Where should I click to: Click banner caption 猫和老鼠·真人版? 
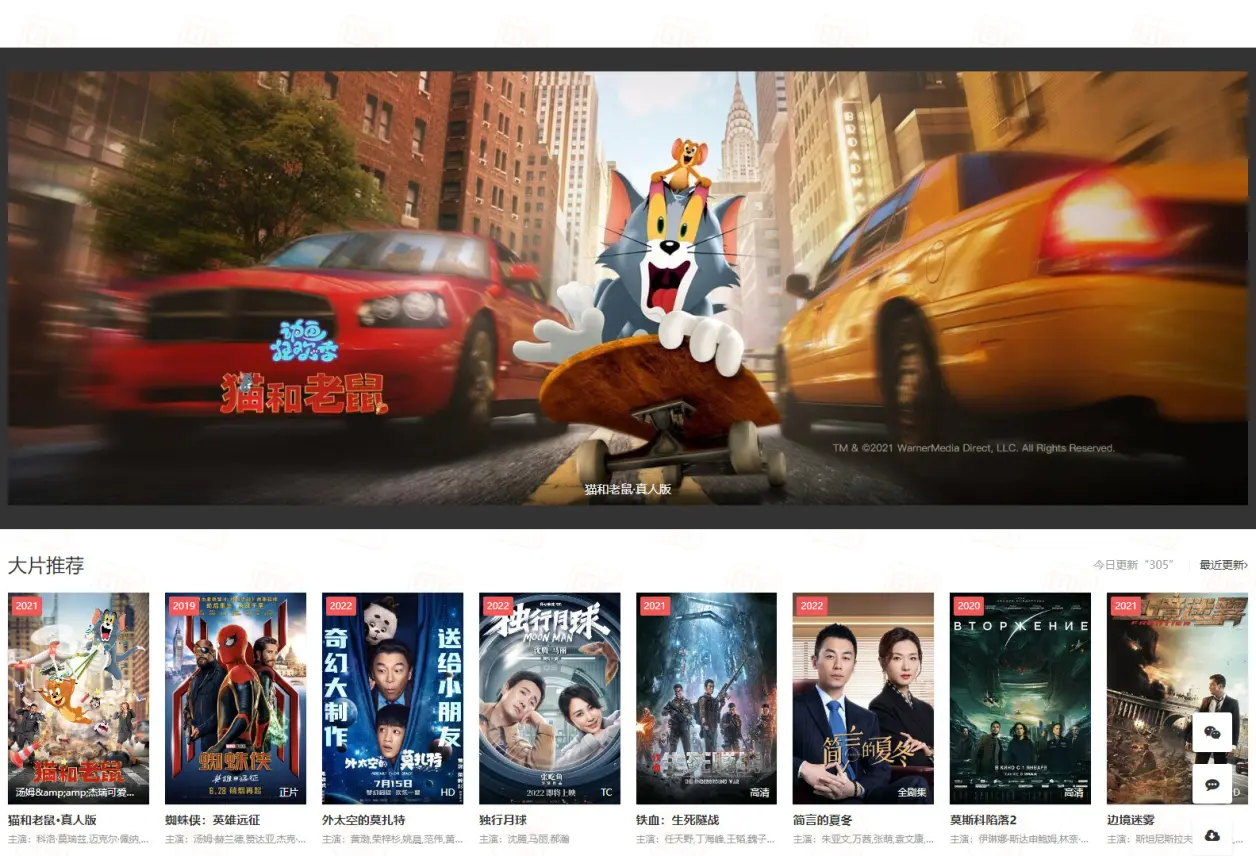pyautogui.click(x=628, y=489)
